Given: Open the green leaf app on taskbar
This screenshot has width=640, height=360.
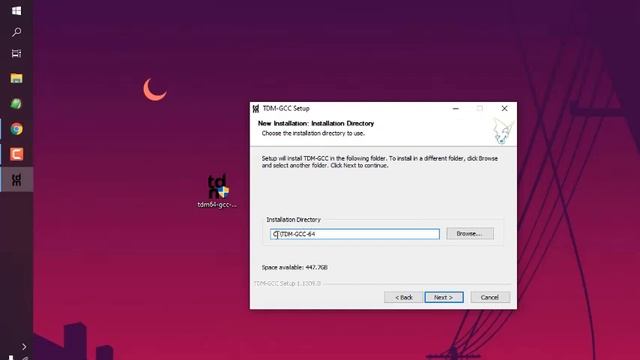Looking at the screenshot, I should (16, 104).
